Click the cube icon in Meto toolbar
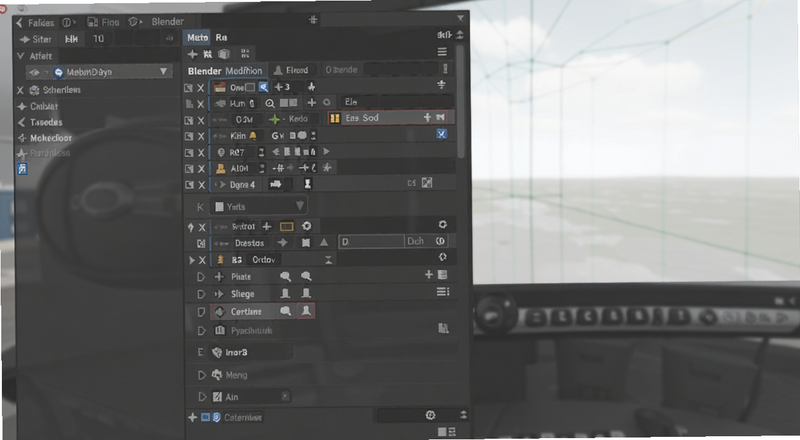The width and height of the screenshot is (800, 440). click(x=224, y=54)
